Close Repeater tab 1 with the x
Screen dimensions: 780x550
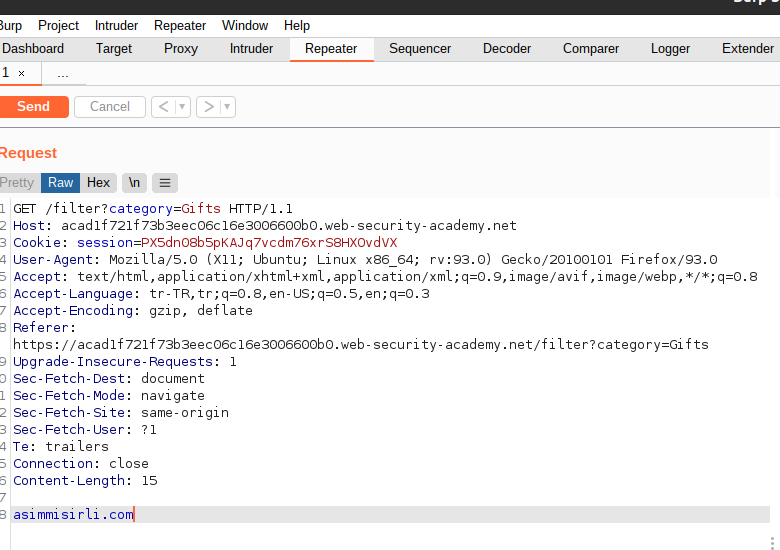21,74
